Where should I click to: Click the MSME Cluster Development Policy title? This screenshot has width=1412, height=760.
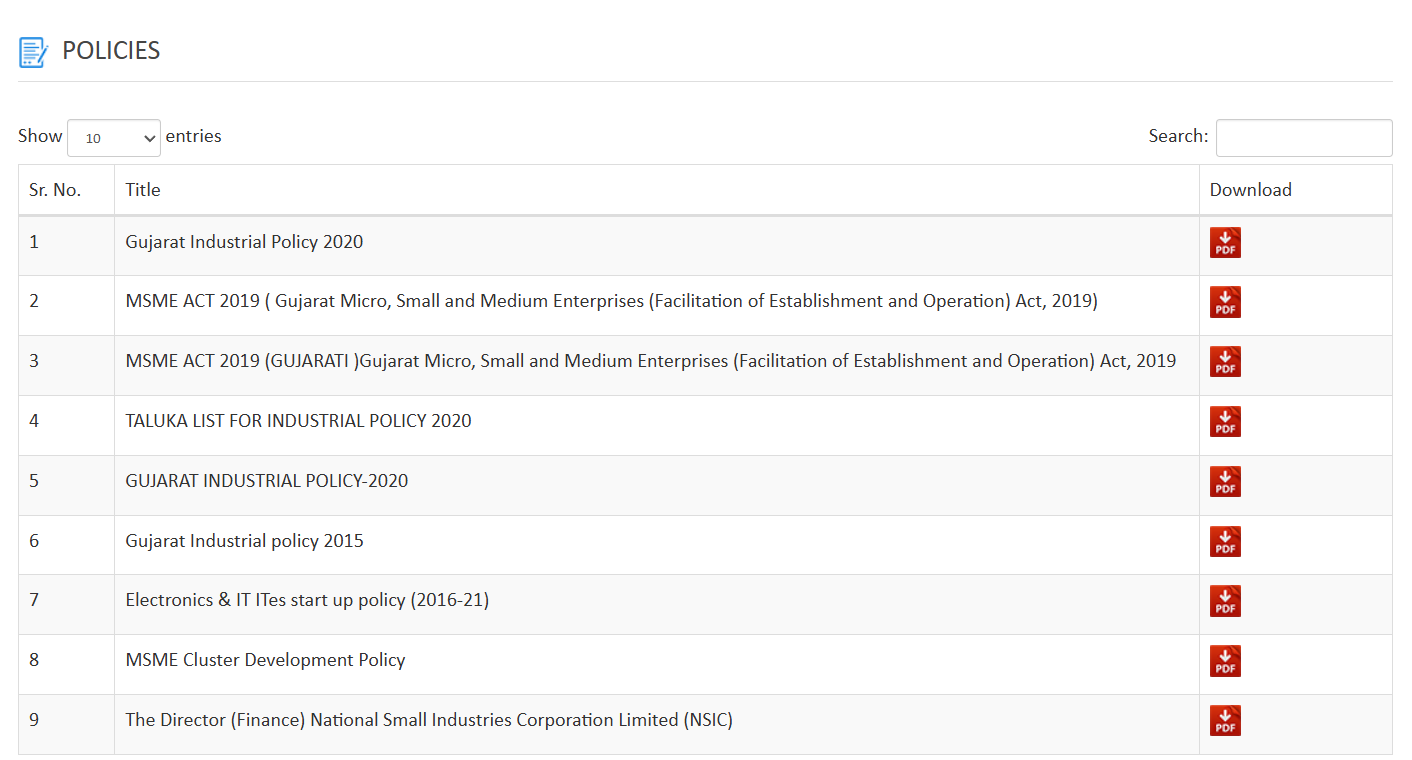click(265, 660)
